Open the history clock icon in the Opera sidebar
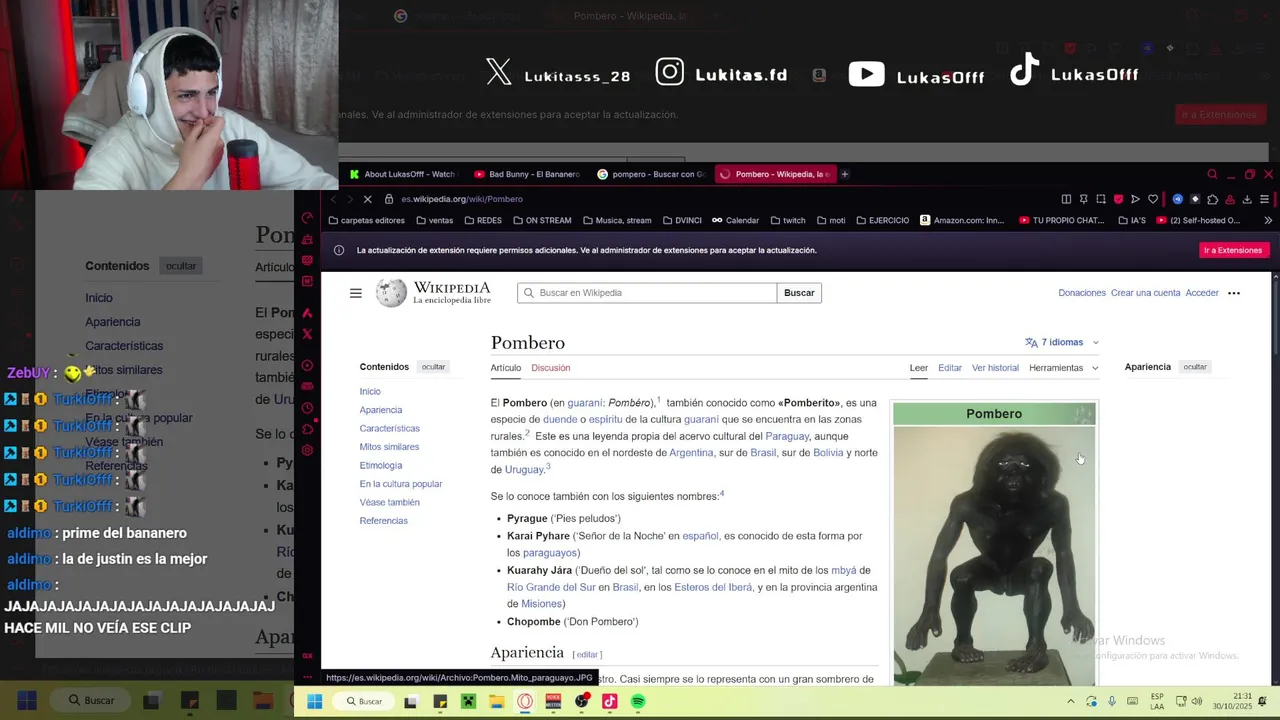This screenshot has height=720, width=1280. click(x=307, y=408)
